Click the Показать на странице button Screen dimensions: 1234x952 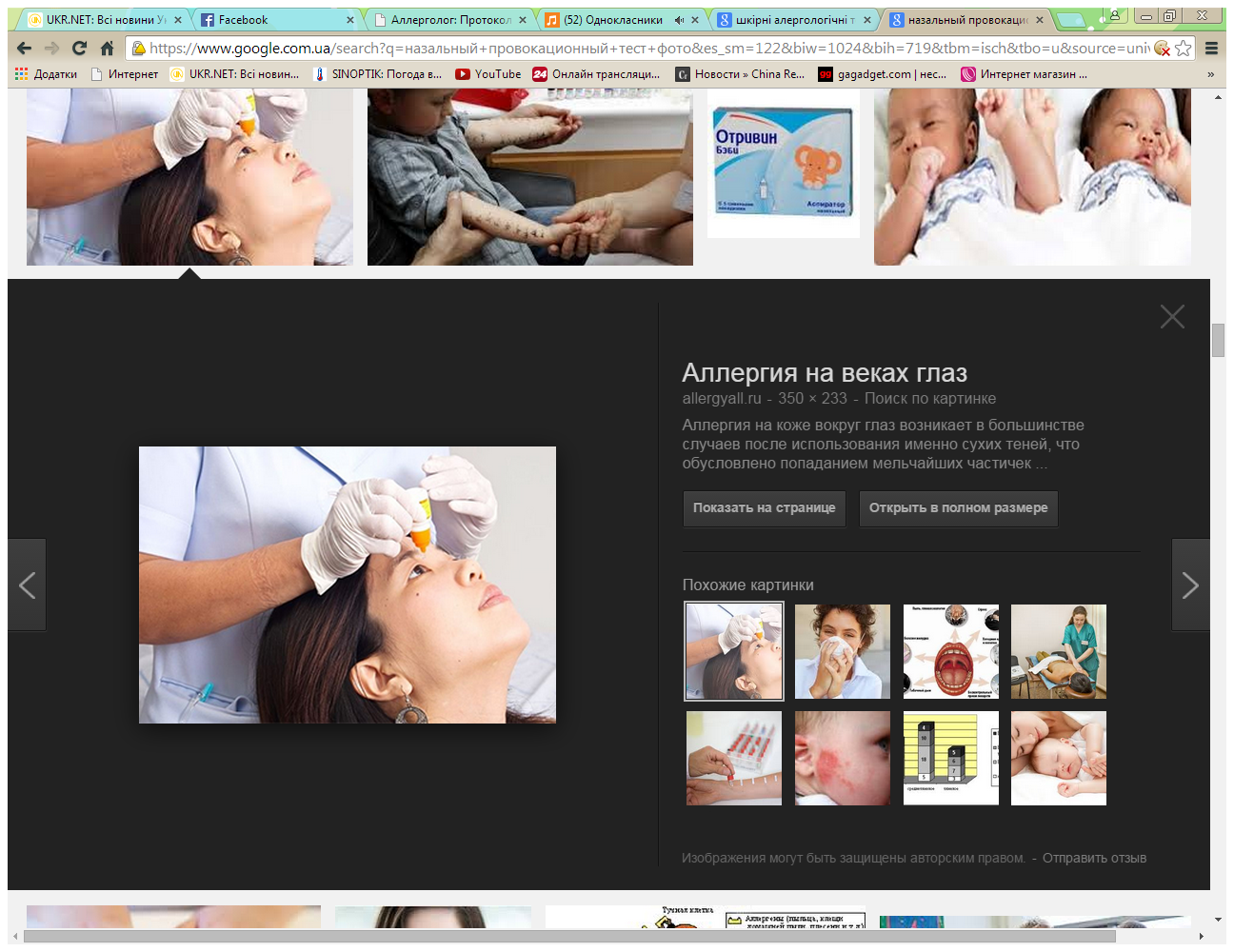[764, 507]
